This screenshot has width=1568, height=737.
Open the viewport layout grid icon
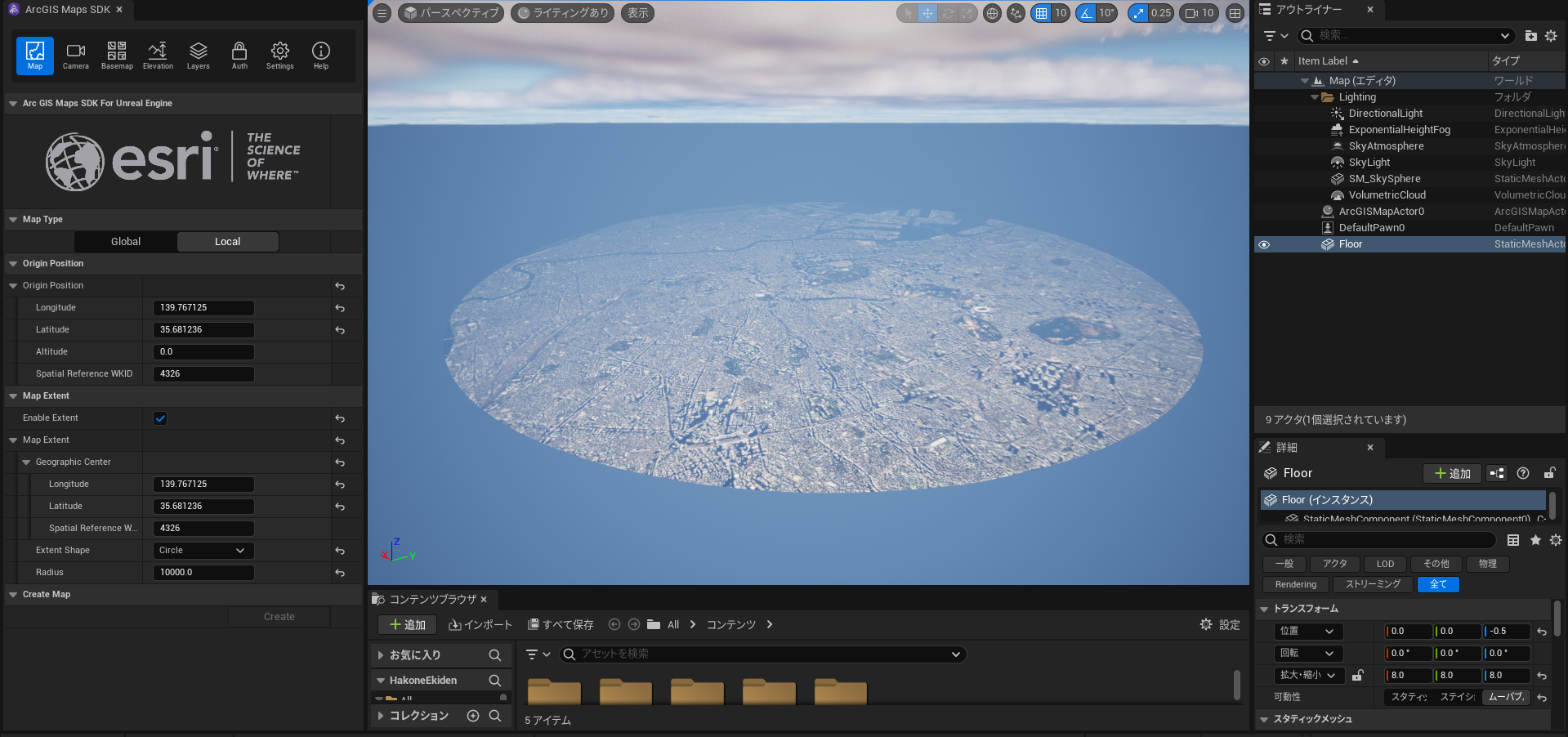(x=1235, y=13)
